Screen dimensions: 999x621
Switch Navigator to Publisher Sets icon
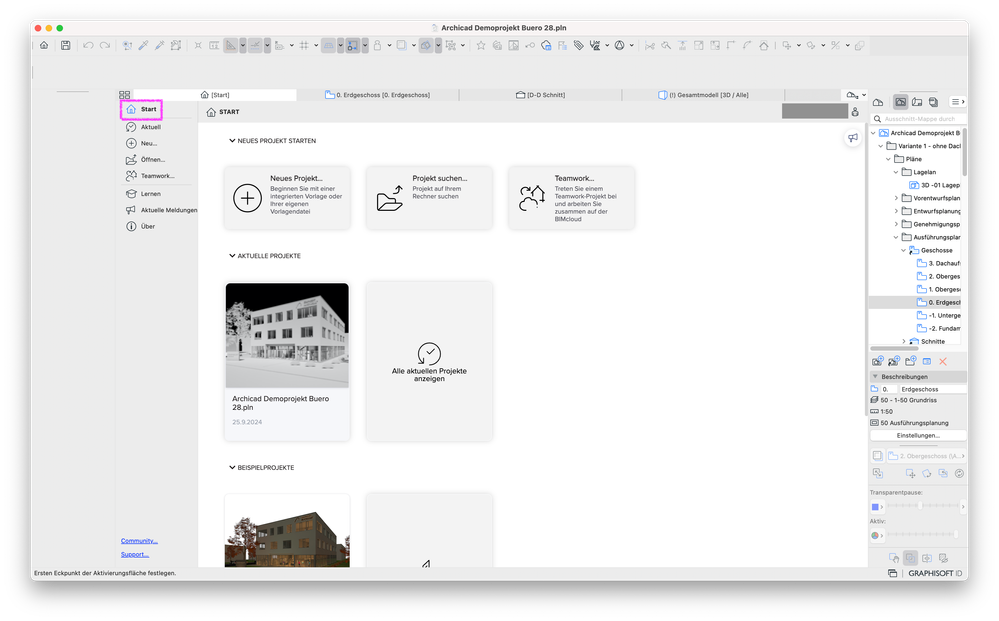coord(933,102)
